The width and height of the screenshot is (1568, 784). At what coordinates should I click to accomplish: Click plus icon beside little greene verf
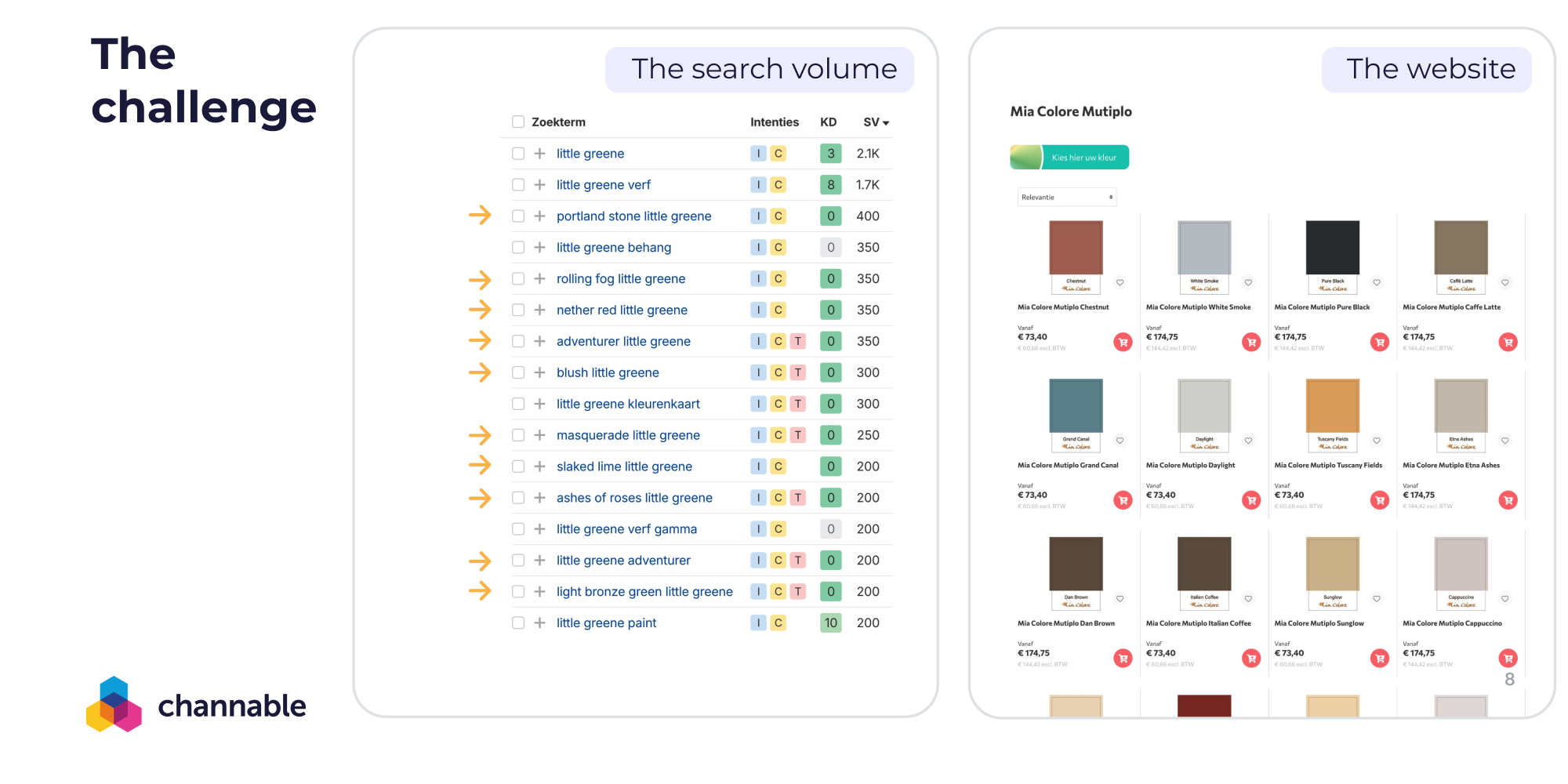tap(539, 185)
